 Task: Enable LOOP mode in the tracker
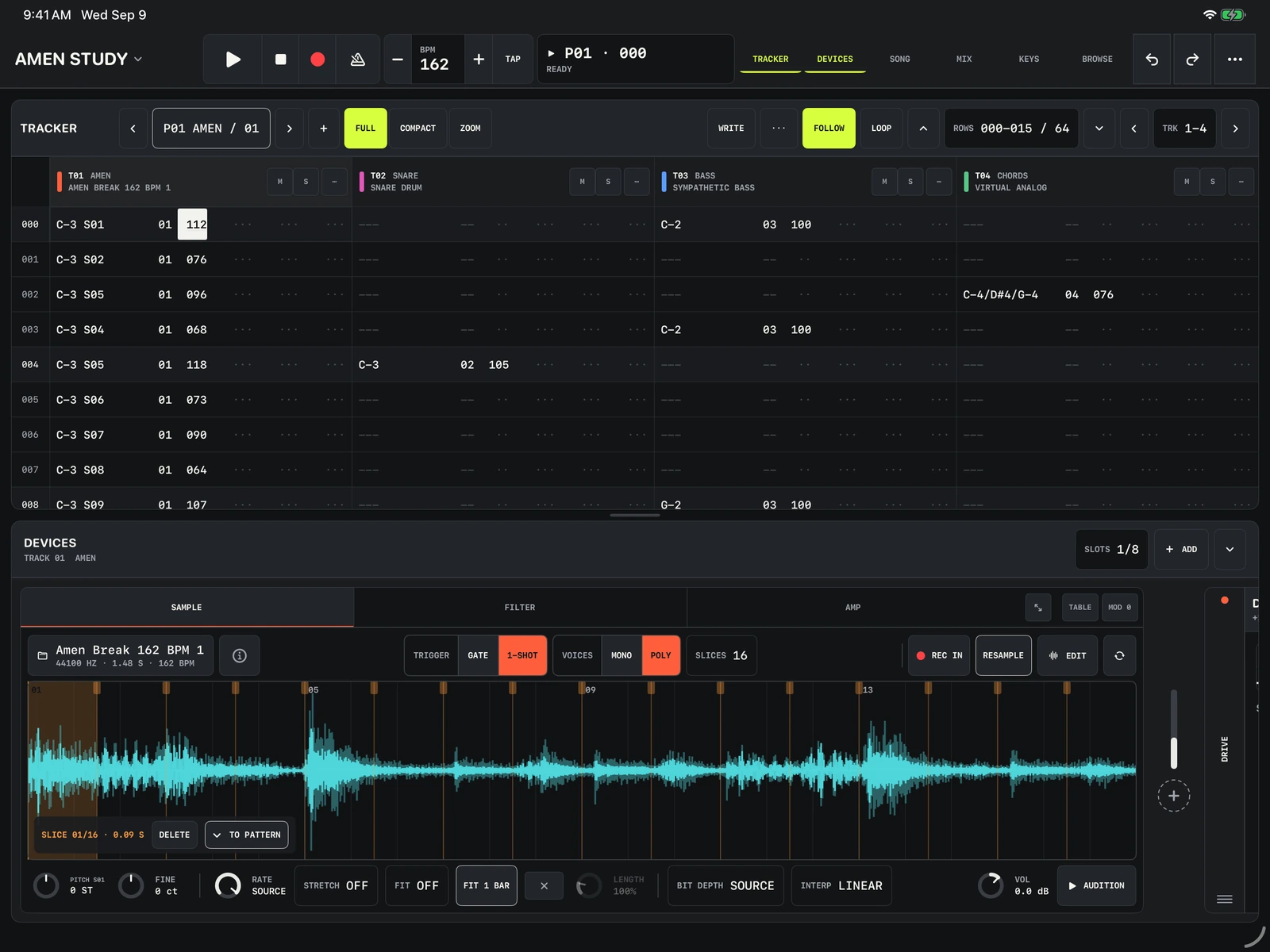click(881, 129)
